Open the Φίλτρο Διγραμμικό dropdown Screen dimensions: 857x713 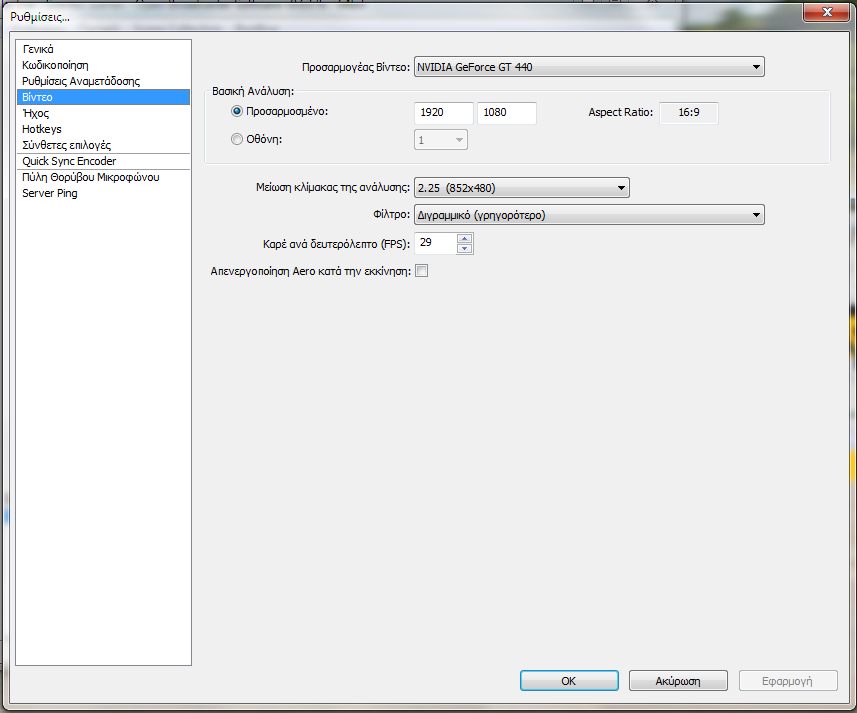[589, 215]
